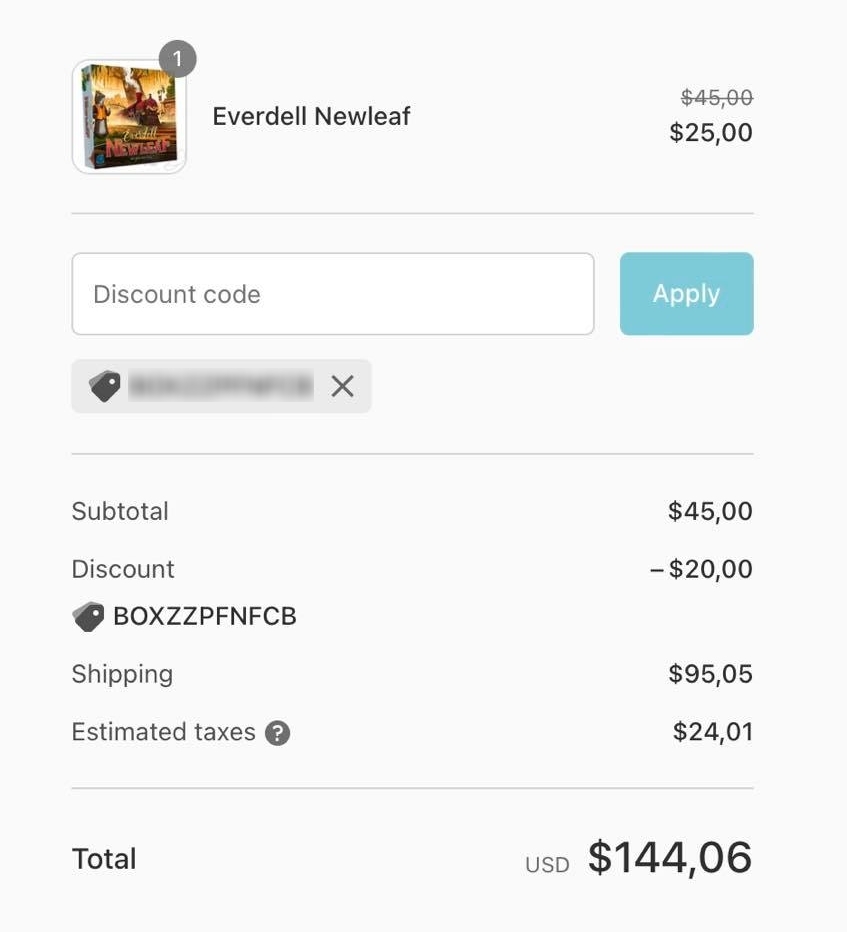Click the –$20,00 discount amount

pos(701,569)
